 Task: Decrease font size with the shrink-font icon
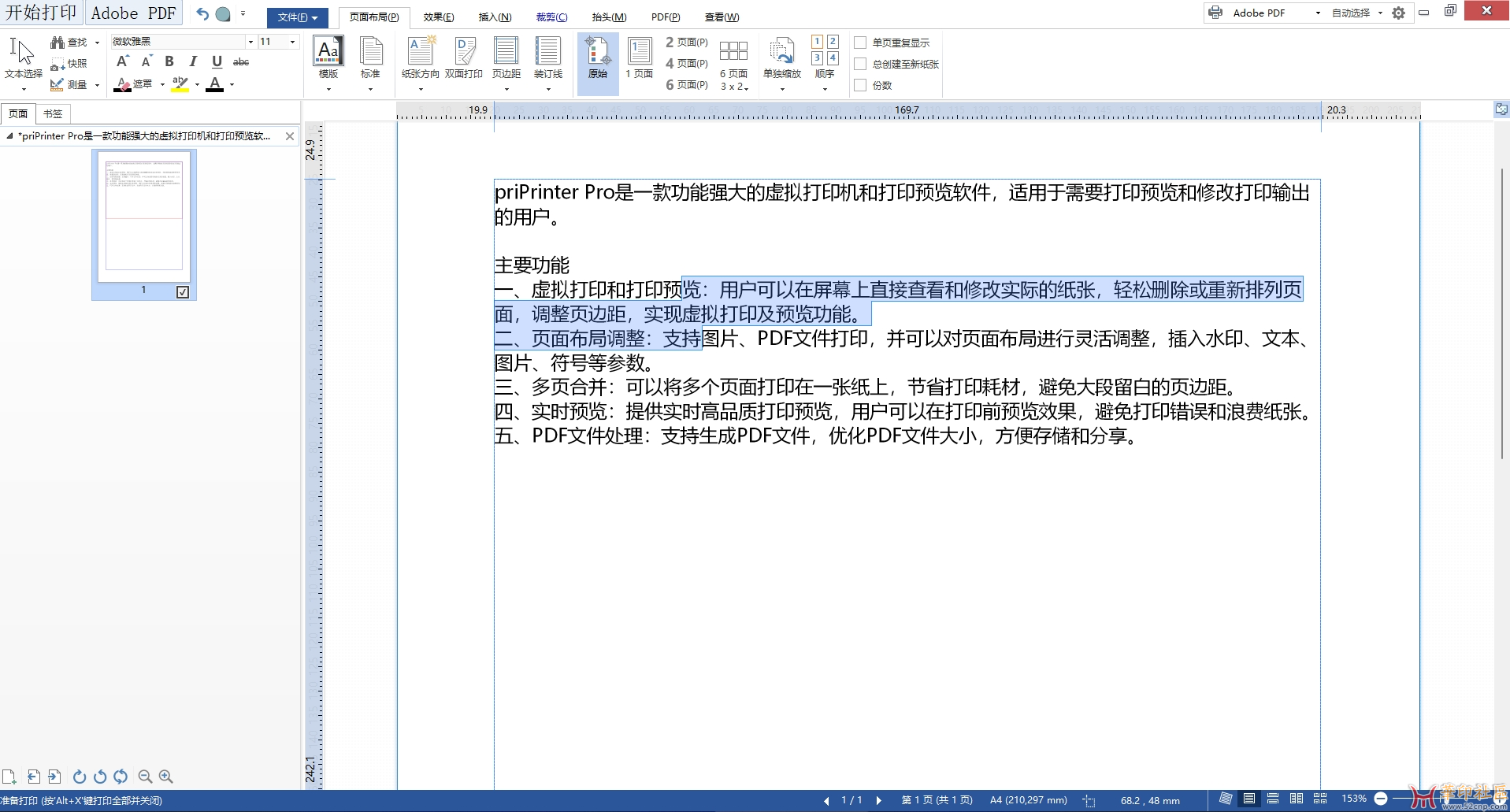click(x=146, y=61)
